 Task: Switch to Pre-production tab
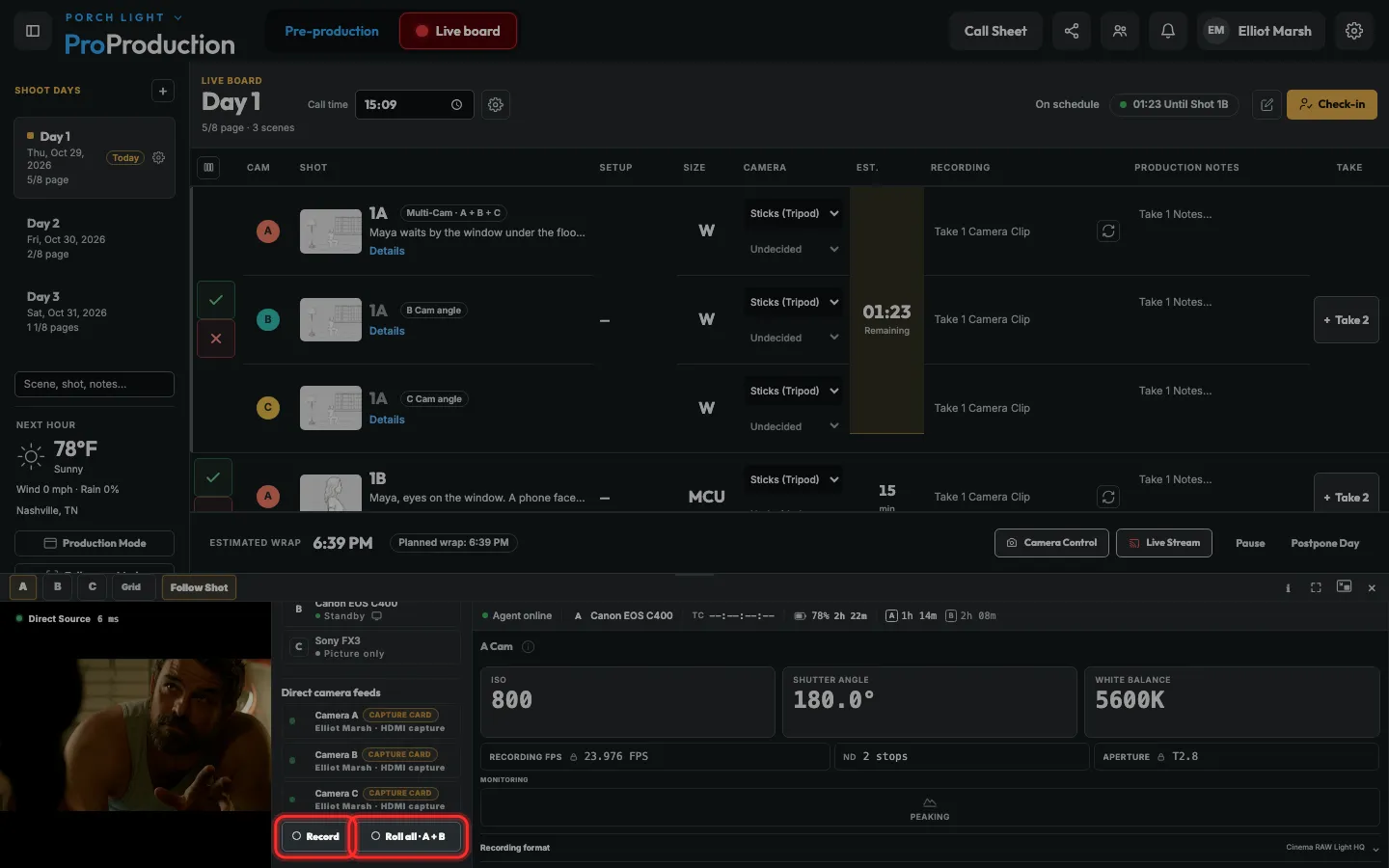(x=332, y=31)
